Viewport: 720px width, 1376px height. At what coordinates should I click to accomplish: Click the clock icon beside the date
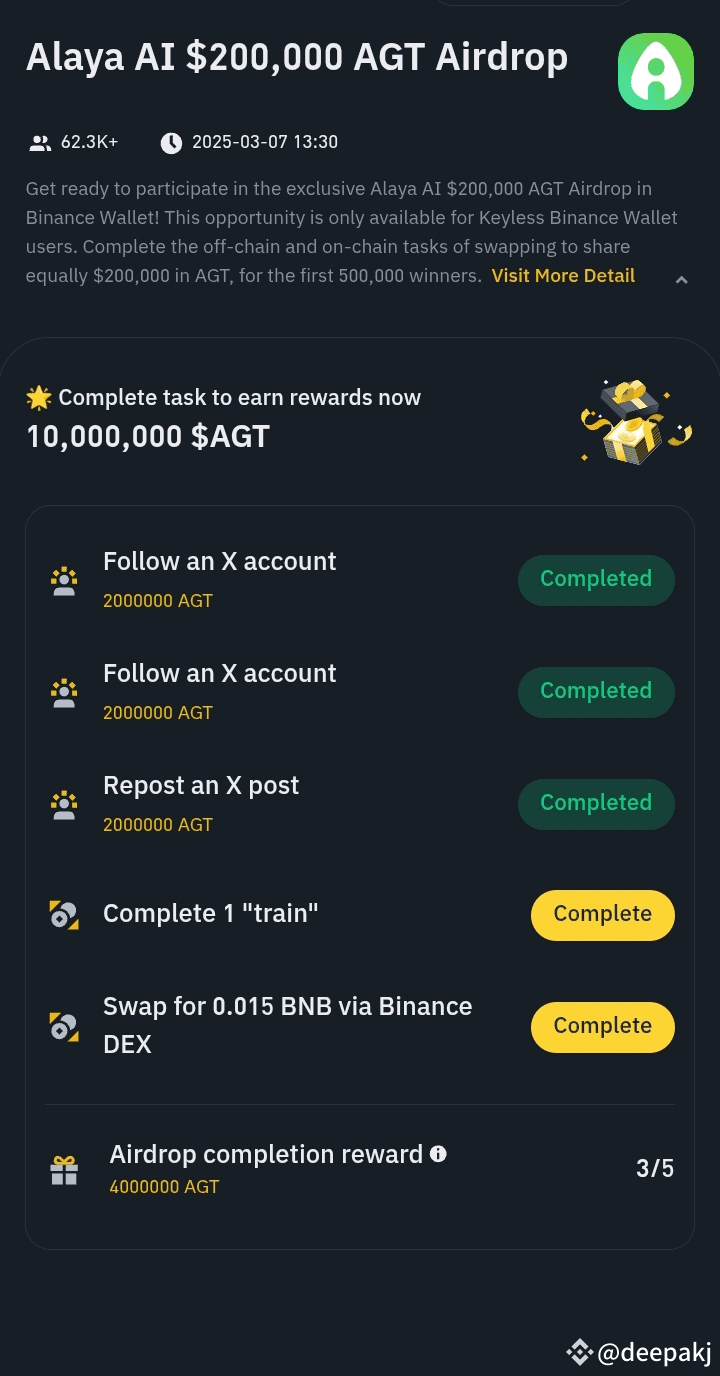point(172,143)
